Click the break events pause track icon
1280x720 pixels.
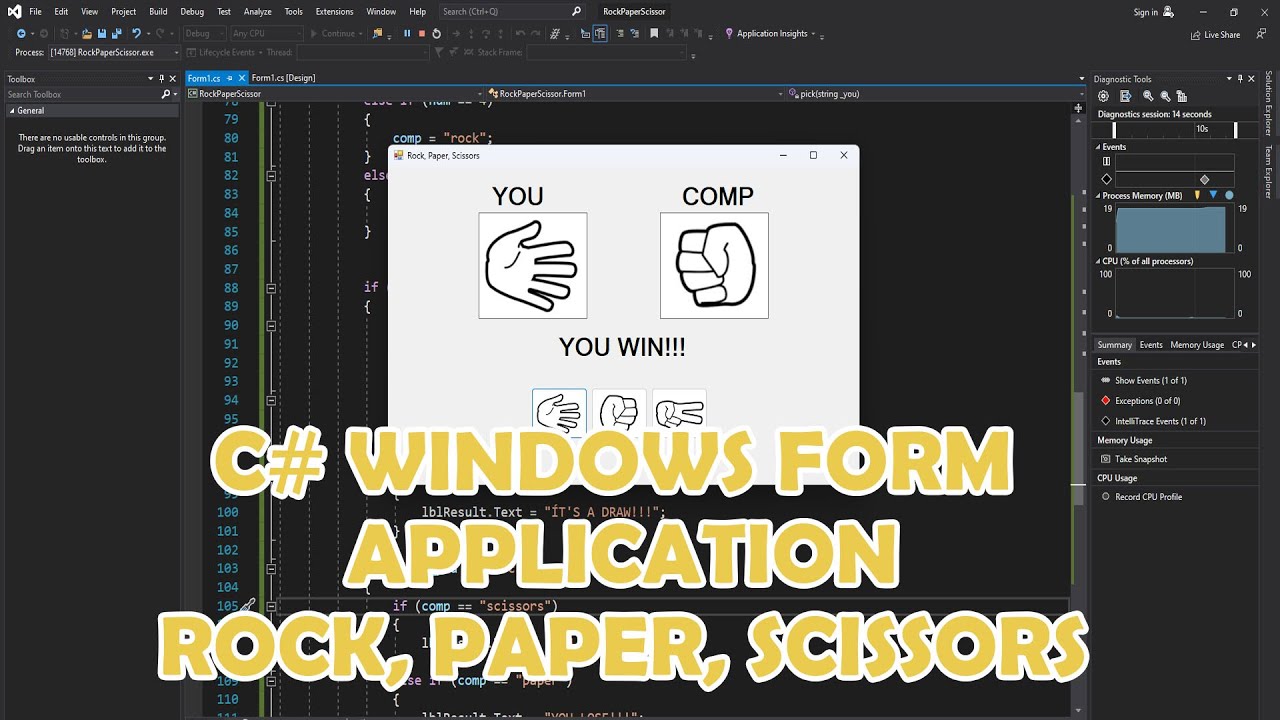point(1106,161)
